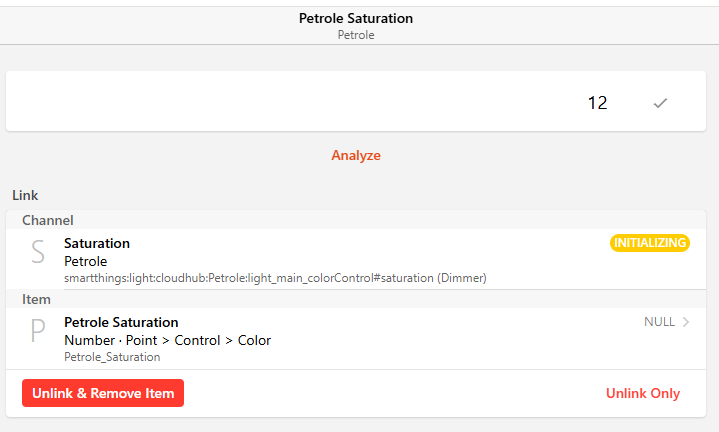
Task: Choose the Unlink Only button
Action: [643, 393]
